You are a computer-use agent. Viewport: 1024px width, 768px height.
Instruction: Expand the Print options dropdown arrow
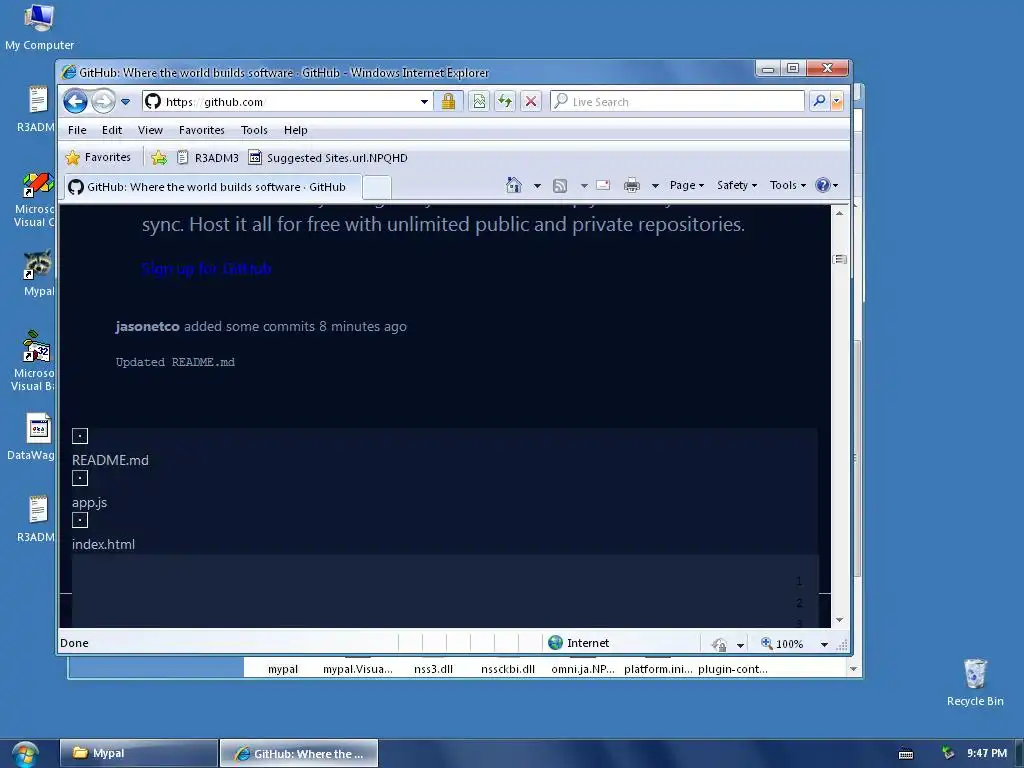coord(654,185)
